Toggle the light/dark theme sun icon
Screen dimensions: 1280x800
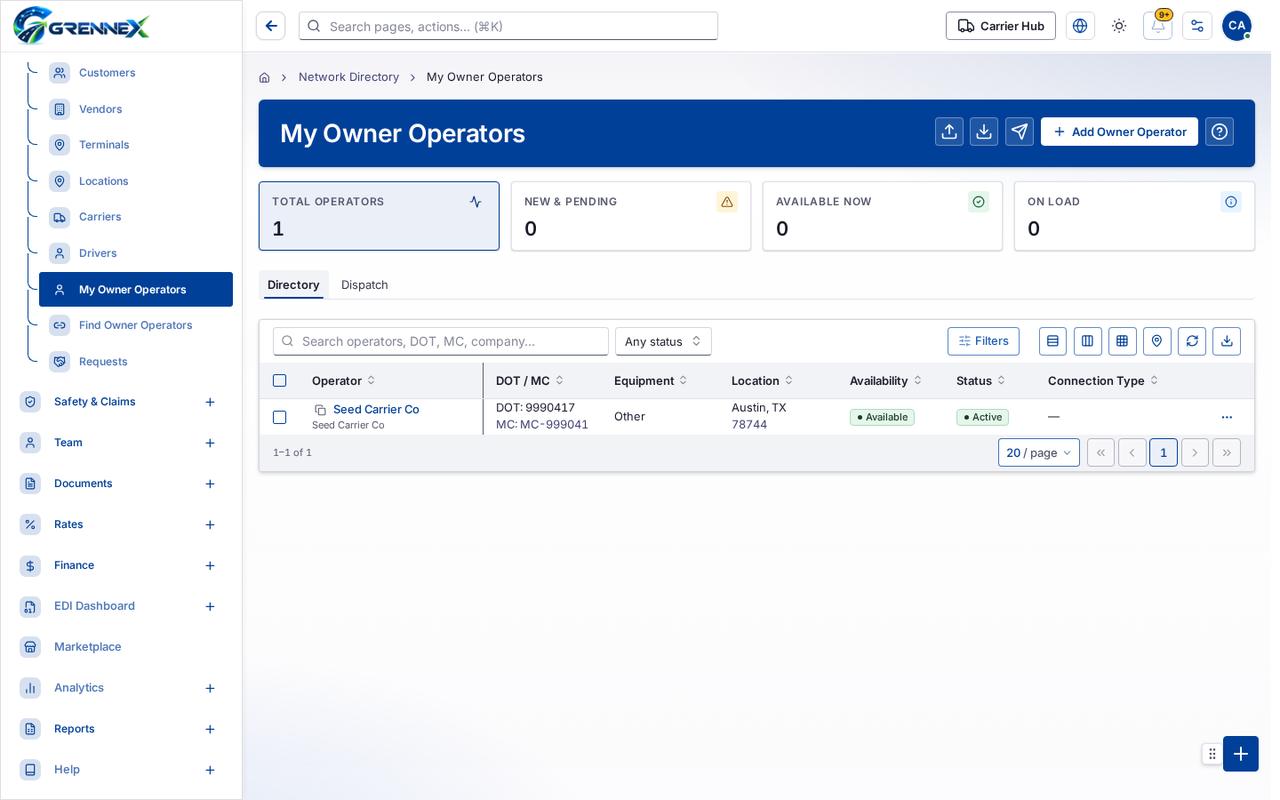point(1119,26)
